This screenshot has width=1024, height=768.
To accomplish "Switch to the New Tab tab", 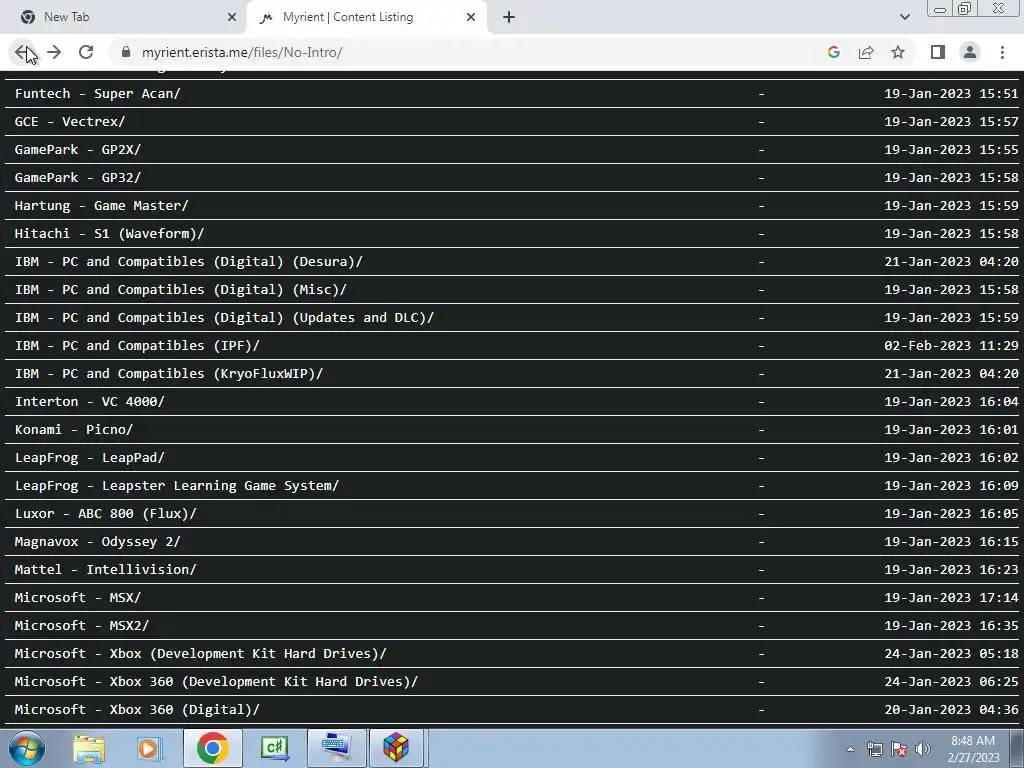I will [x=124, y=17].
